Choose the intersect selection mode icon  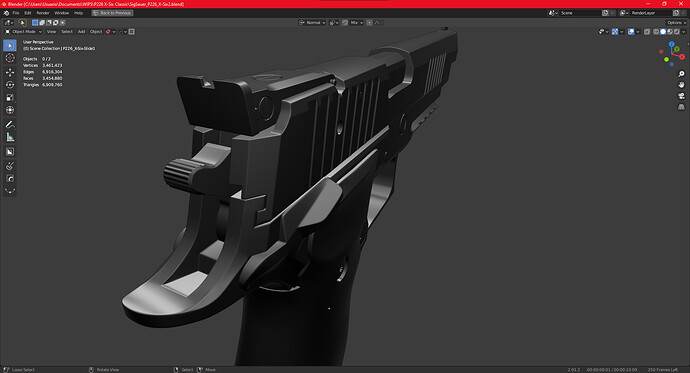(x=62, y=22)
